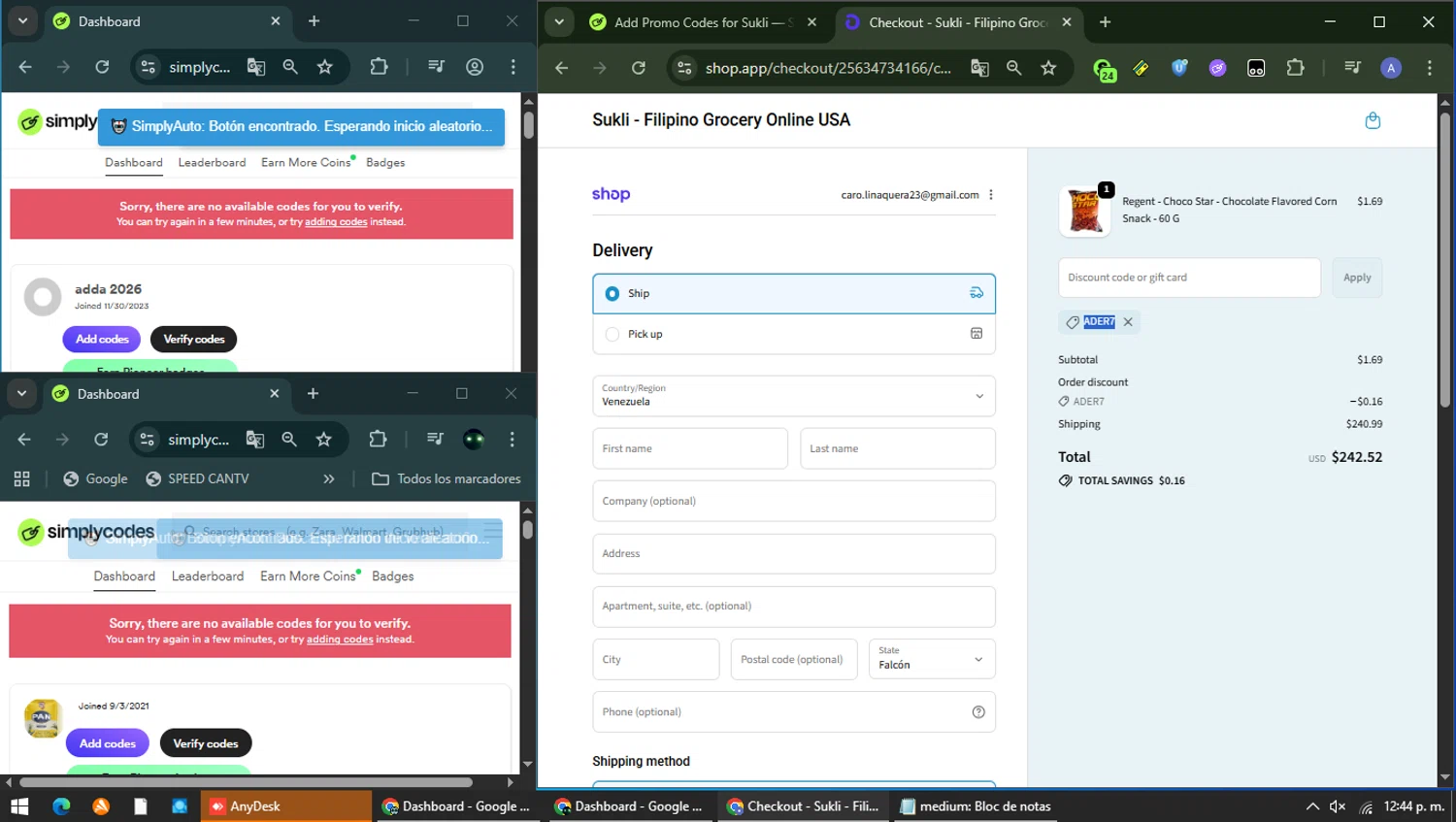
Task: Open Extensions puzzle icon in checkout window
Action: point(1295,68)
